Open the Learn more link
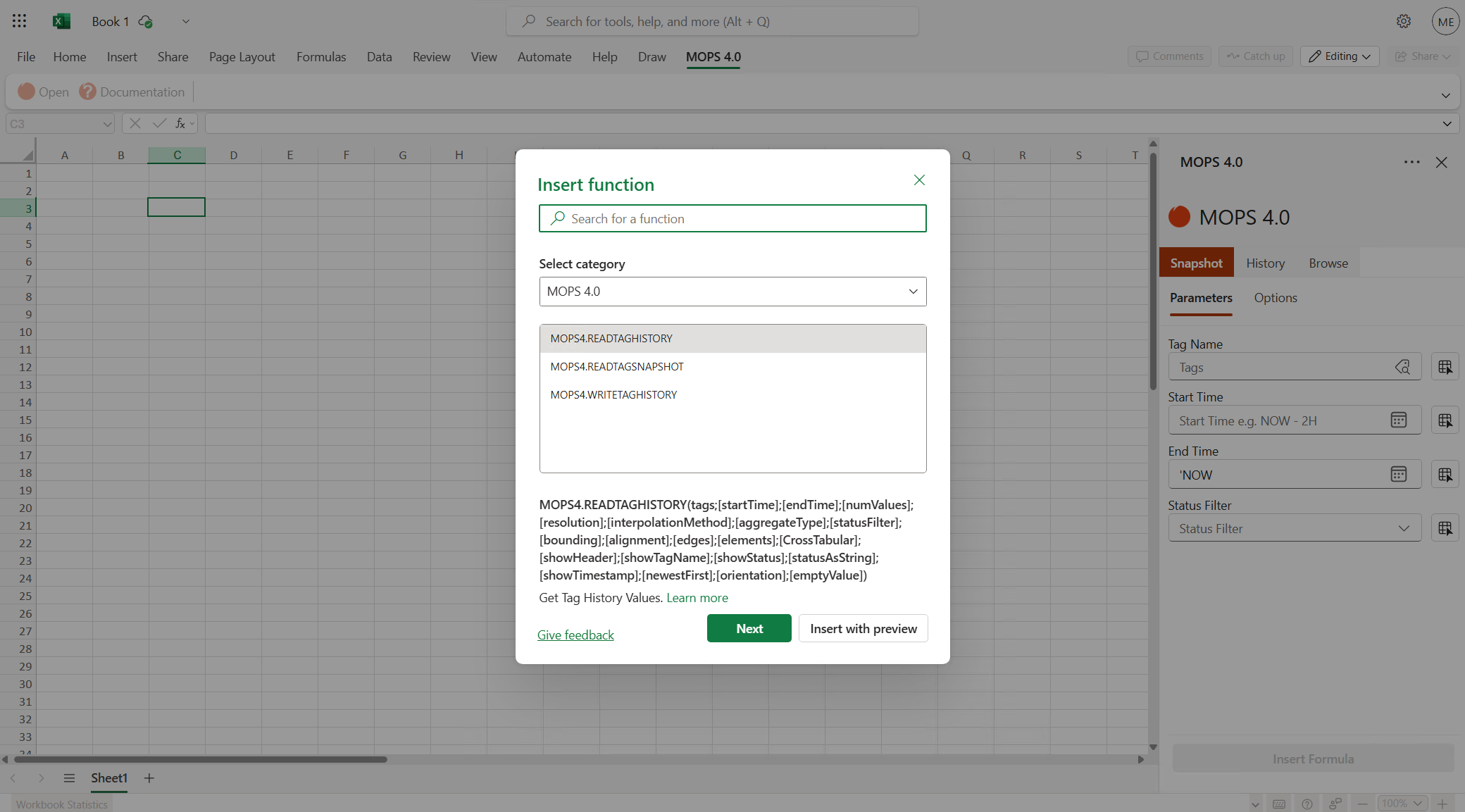This screenshot has height=812, width=1465. click(x=697, y=597)
